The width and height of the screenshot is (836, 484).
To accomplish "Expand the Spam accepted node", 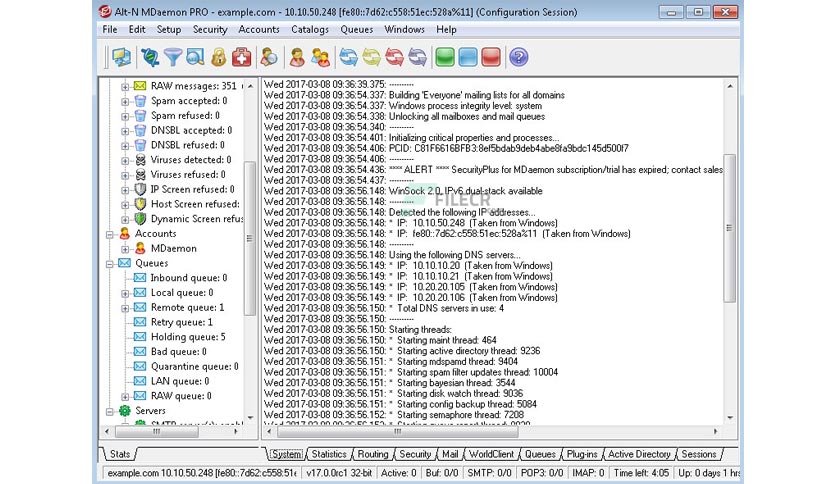I will [125, 101].
